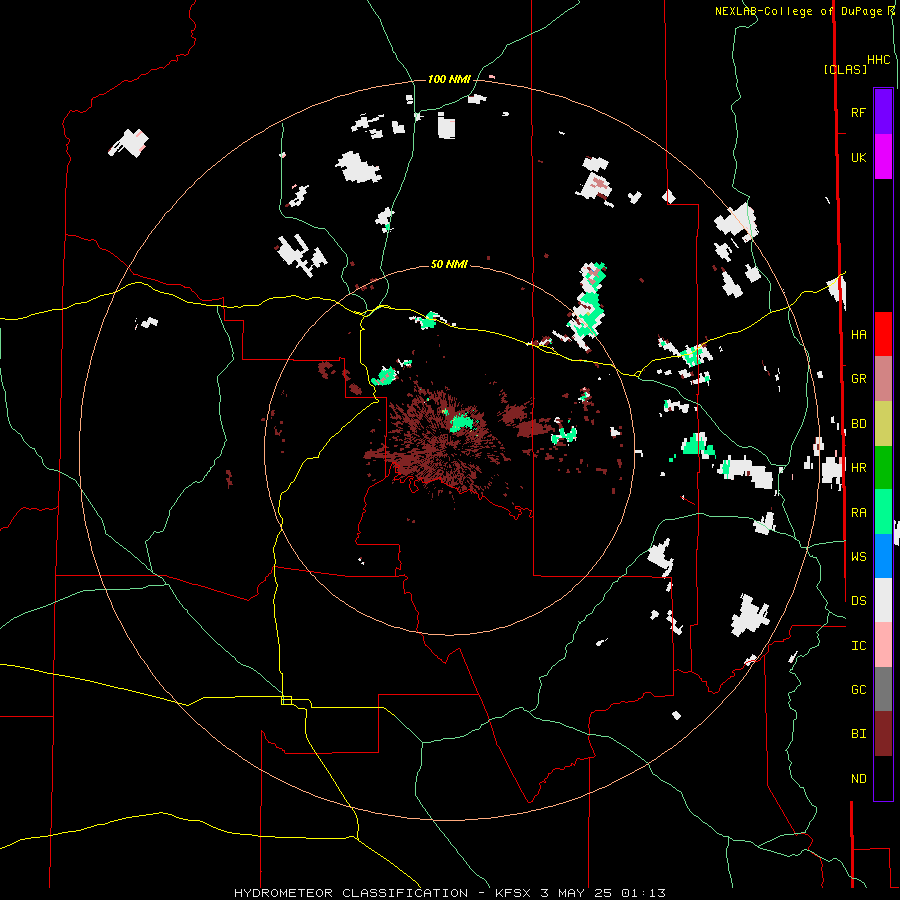This screenshot has height=900, width=900.
Task: Choose the blue WS legend swatch
Action: pos(883,556)
